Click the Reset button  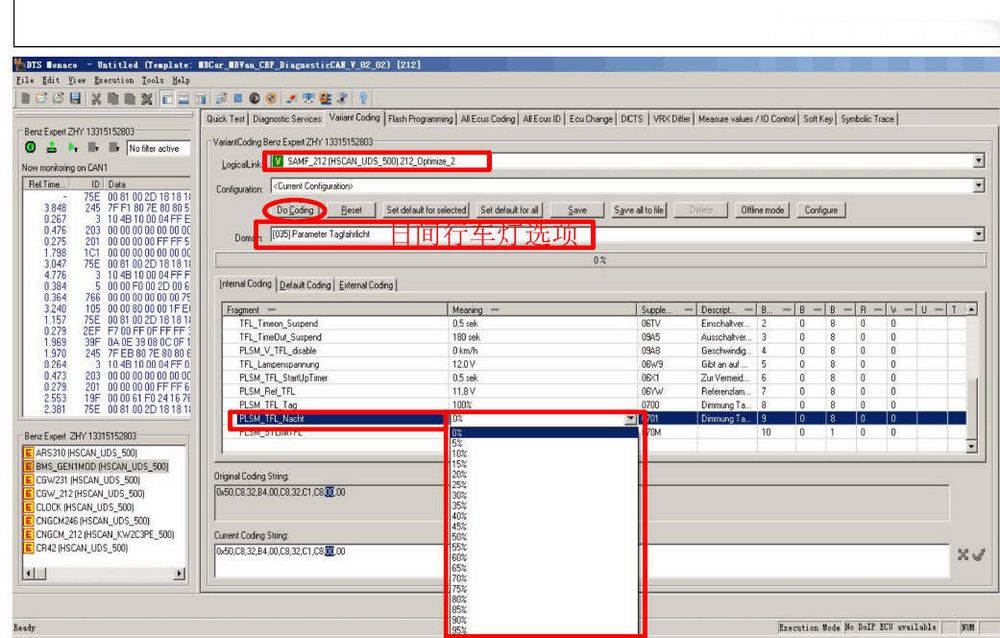tap(351, 210)
